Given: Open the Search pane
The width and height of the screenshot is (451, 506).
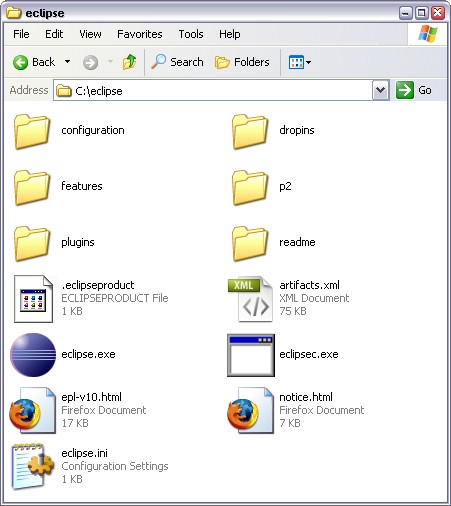Looking at the screenshot, I should [177, 62].
